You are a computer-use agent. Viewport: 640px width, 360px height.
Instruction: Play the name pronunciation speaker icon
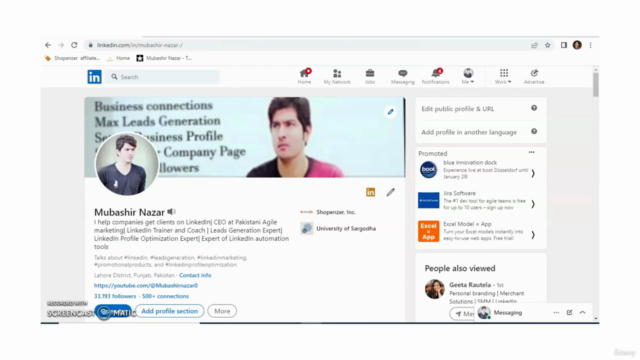coord(171,212)
